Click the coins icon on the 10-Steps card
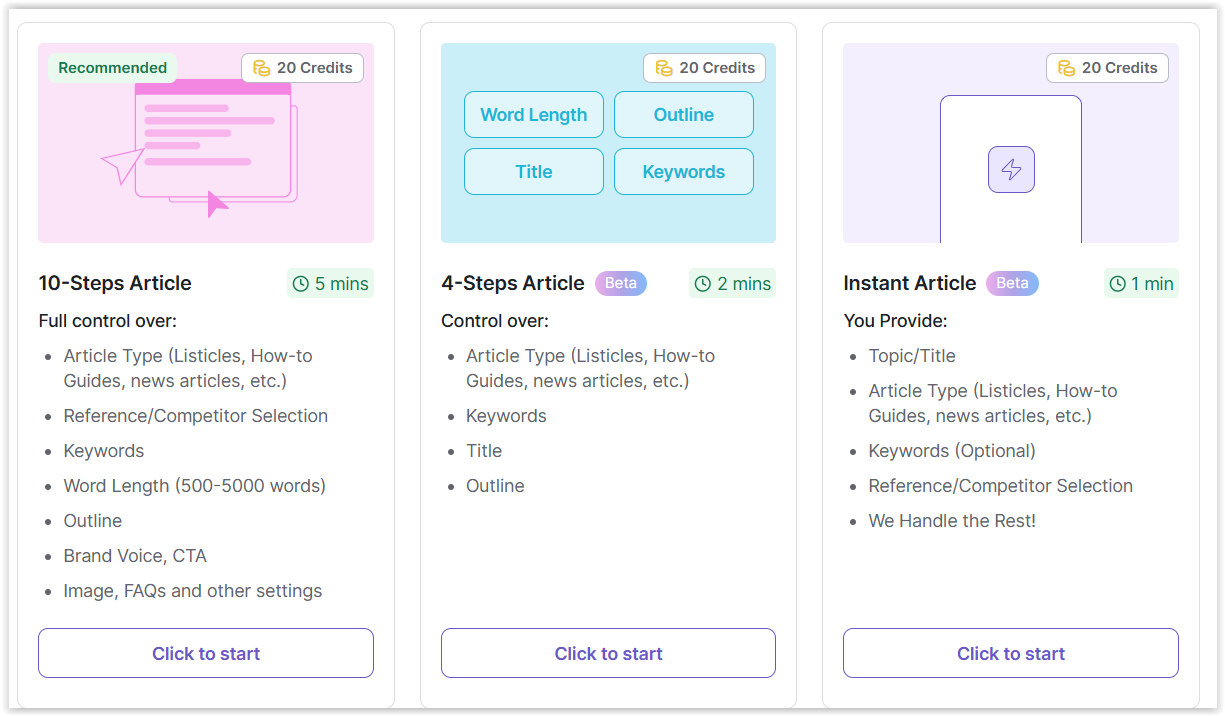 pos(261,68)
